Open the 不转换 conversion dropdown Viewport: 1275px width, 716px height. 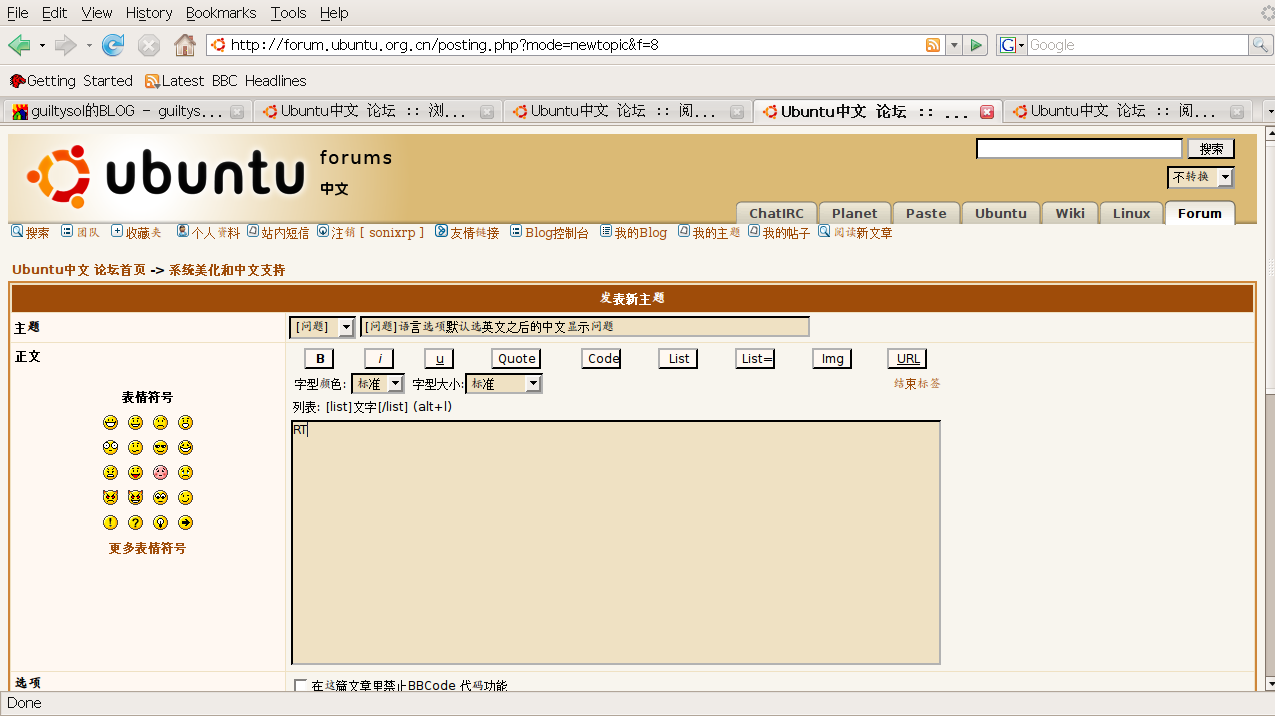tap(1200, 177)
